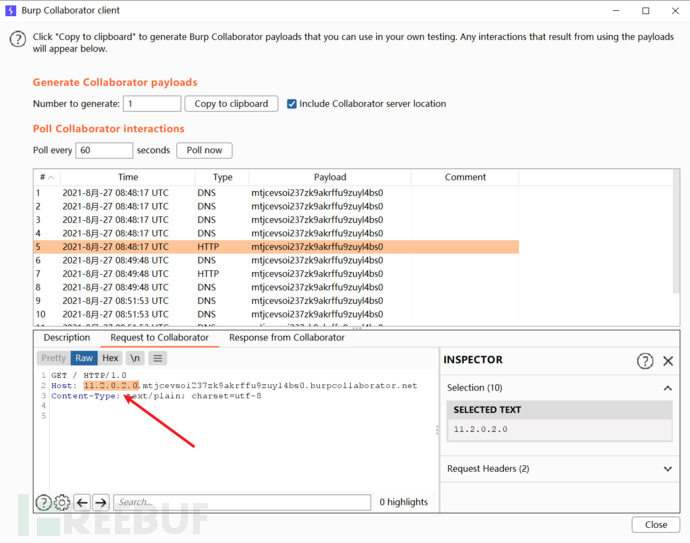Select interaction row 1 DNS
This screenshot has height=543, width=690.
(x=276, y=193)
